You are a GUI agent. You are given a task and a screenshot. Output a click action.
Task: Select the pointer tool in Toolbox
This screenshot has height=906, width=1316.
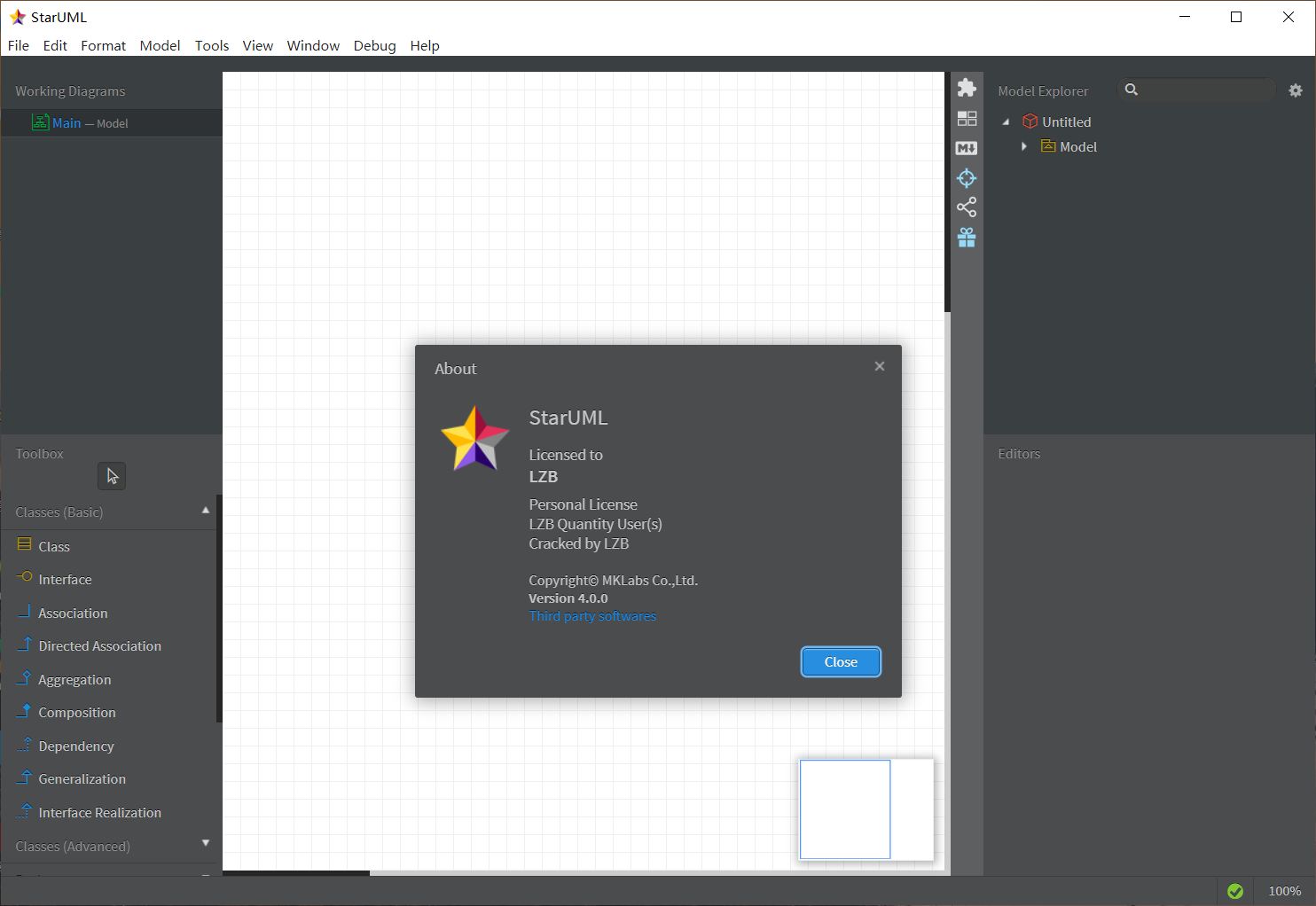(x=112, y=476)
